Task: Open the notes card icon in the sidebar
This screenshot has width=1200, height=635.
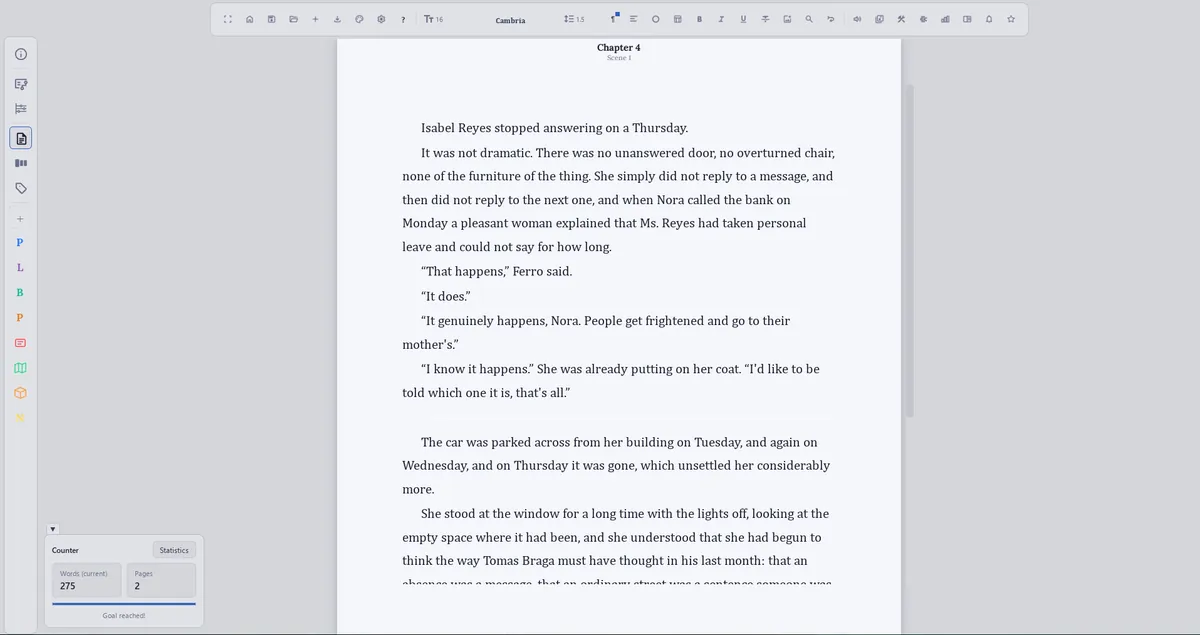Action: 21,84
